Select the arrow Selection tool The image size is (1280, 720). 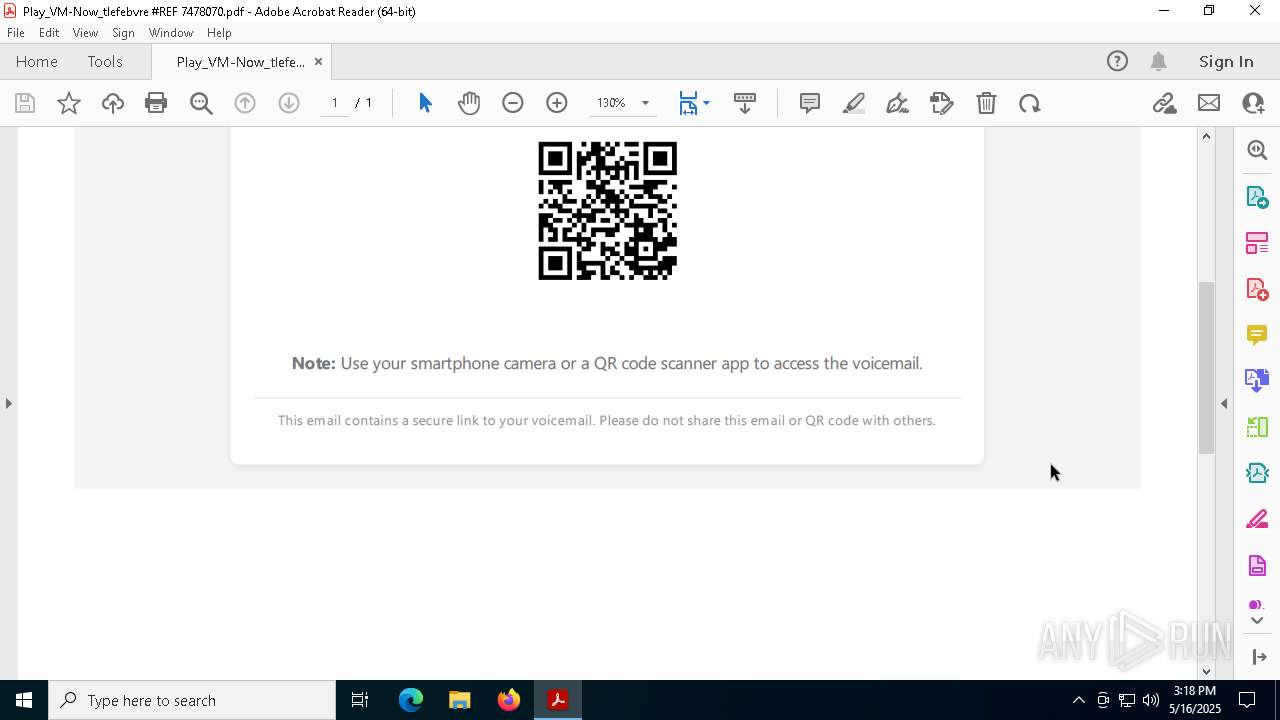425,103
